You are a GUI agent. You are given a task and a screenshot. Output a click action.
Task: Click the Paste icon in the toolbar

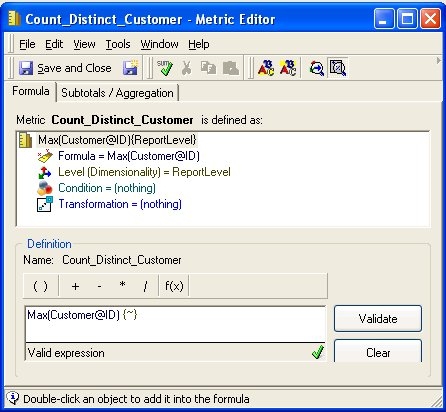click(231, 68)
